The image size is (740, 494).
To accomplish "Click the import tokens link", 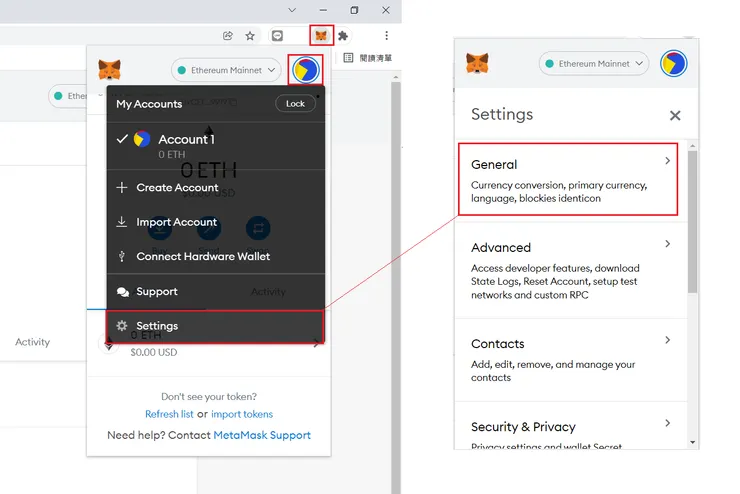I will pyautogui.click(x=242, y=414).
